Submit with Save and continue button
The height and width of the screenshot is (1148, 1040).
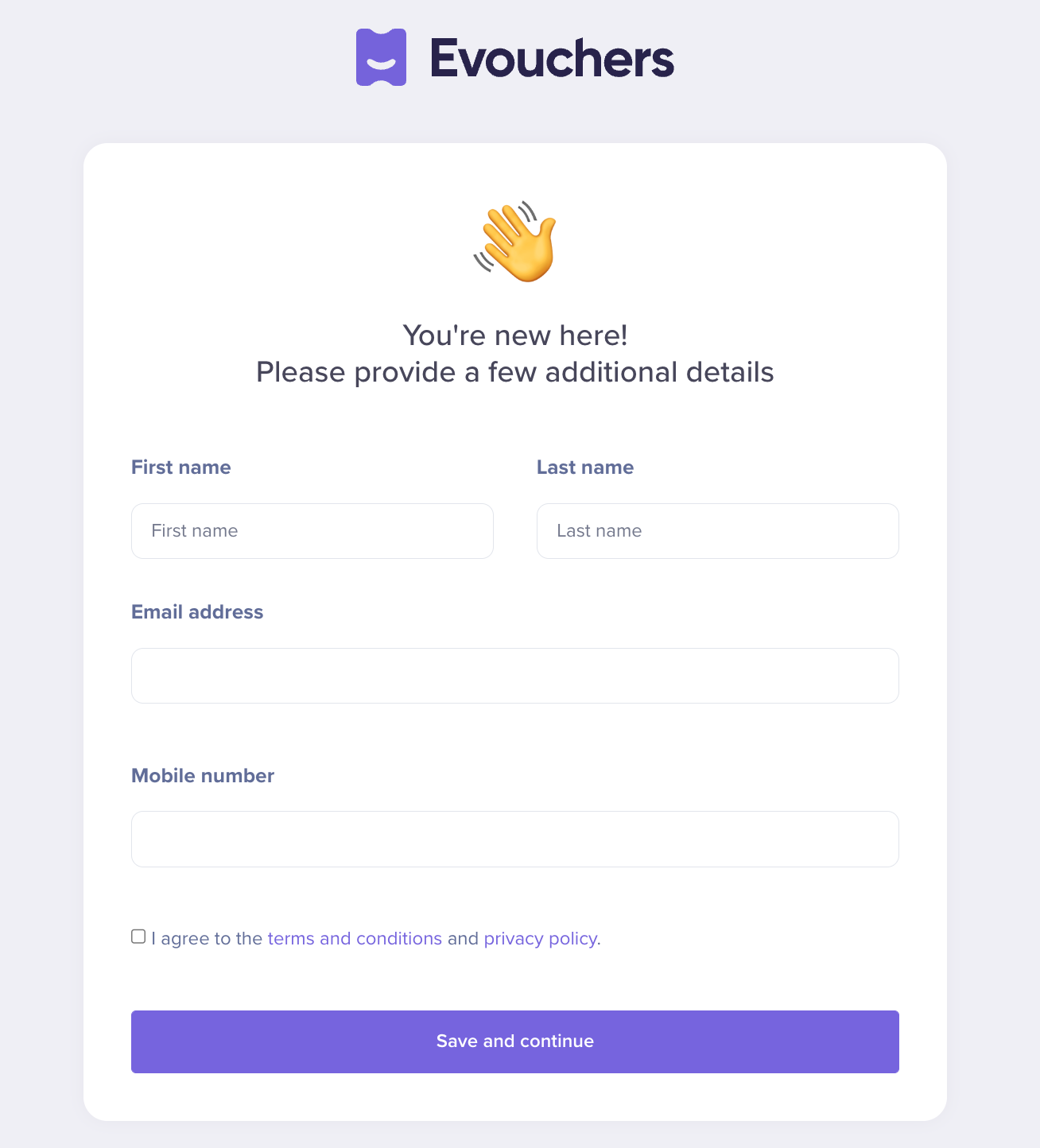pyautogui.click(x=515, y=1041)
